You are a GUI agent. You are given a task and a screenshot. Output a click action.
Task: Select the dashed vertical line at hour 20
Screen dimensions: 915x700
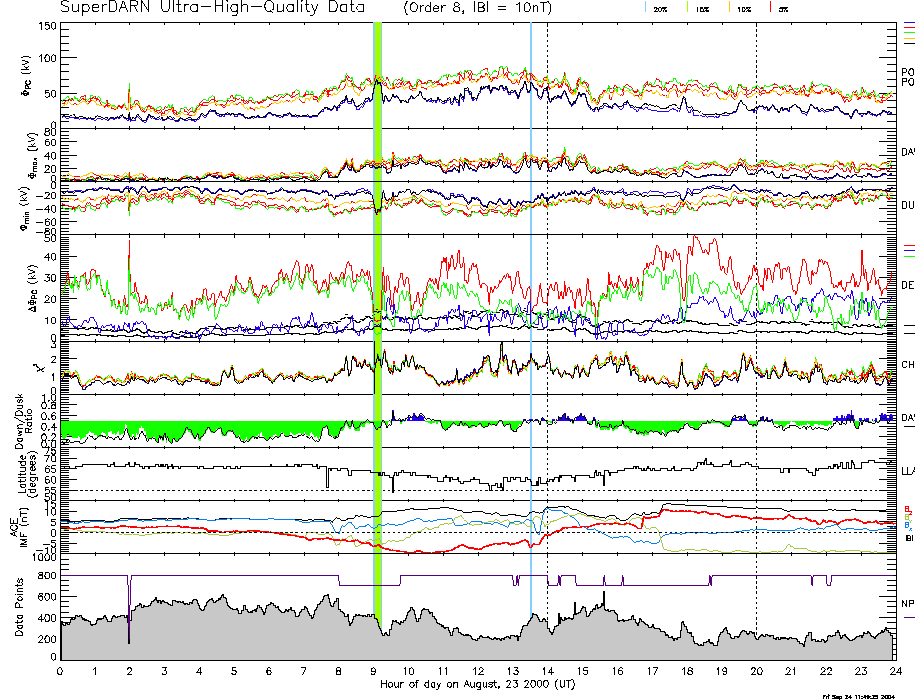click(756, 300)
